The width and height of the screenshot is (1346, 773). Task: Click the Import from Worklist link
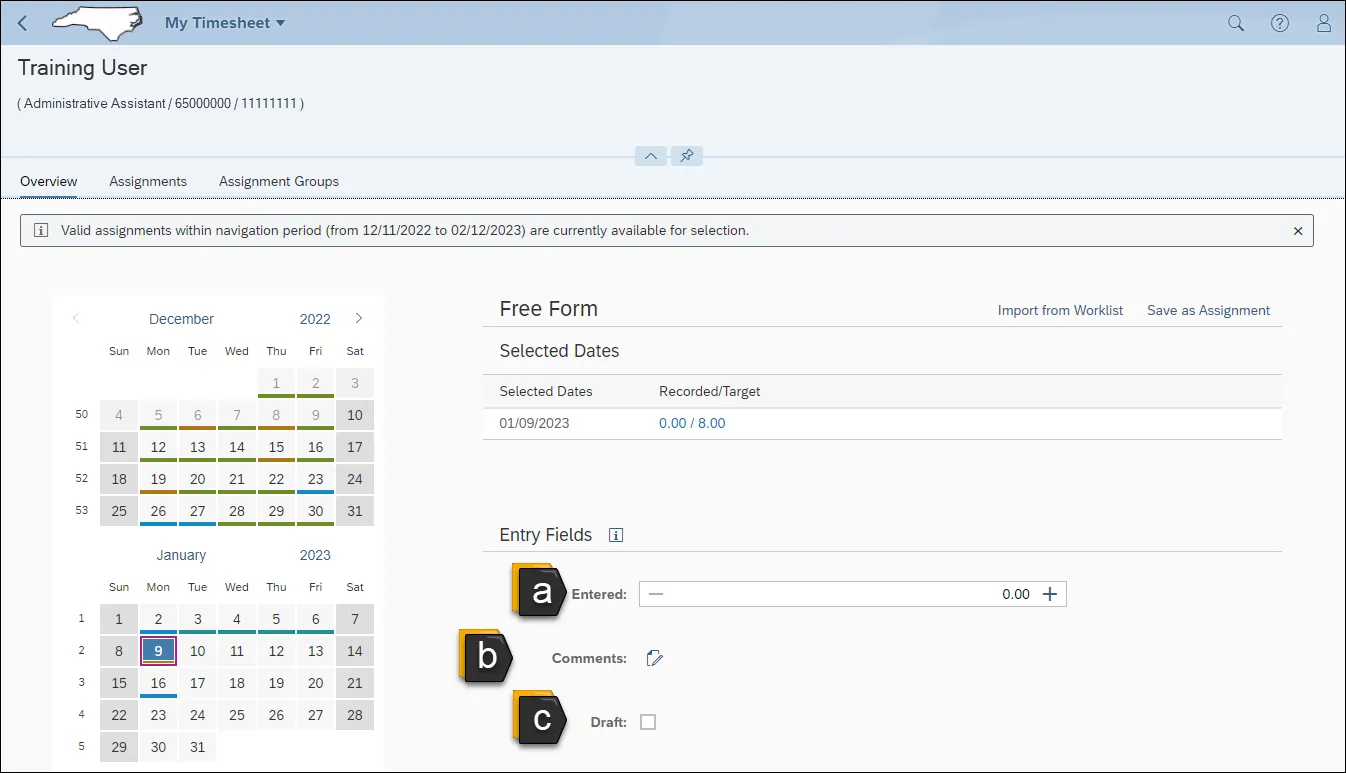tap(1060, 310)
